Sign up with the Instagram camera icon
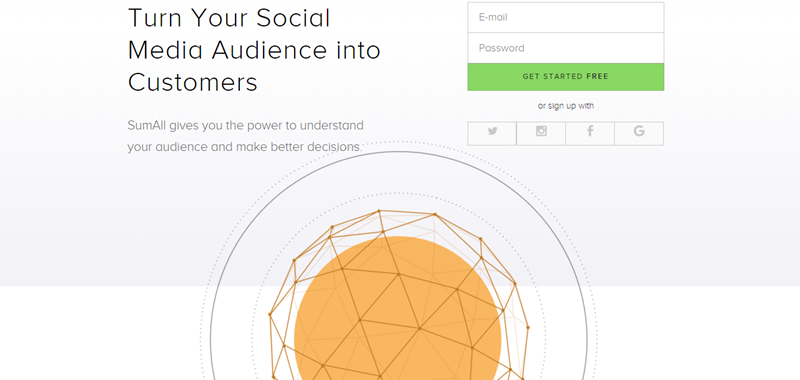800x380 pixels. (x=541, y=133)
